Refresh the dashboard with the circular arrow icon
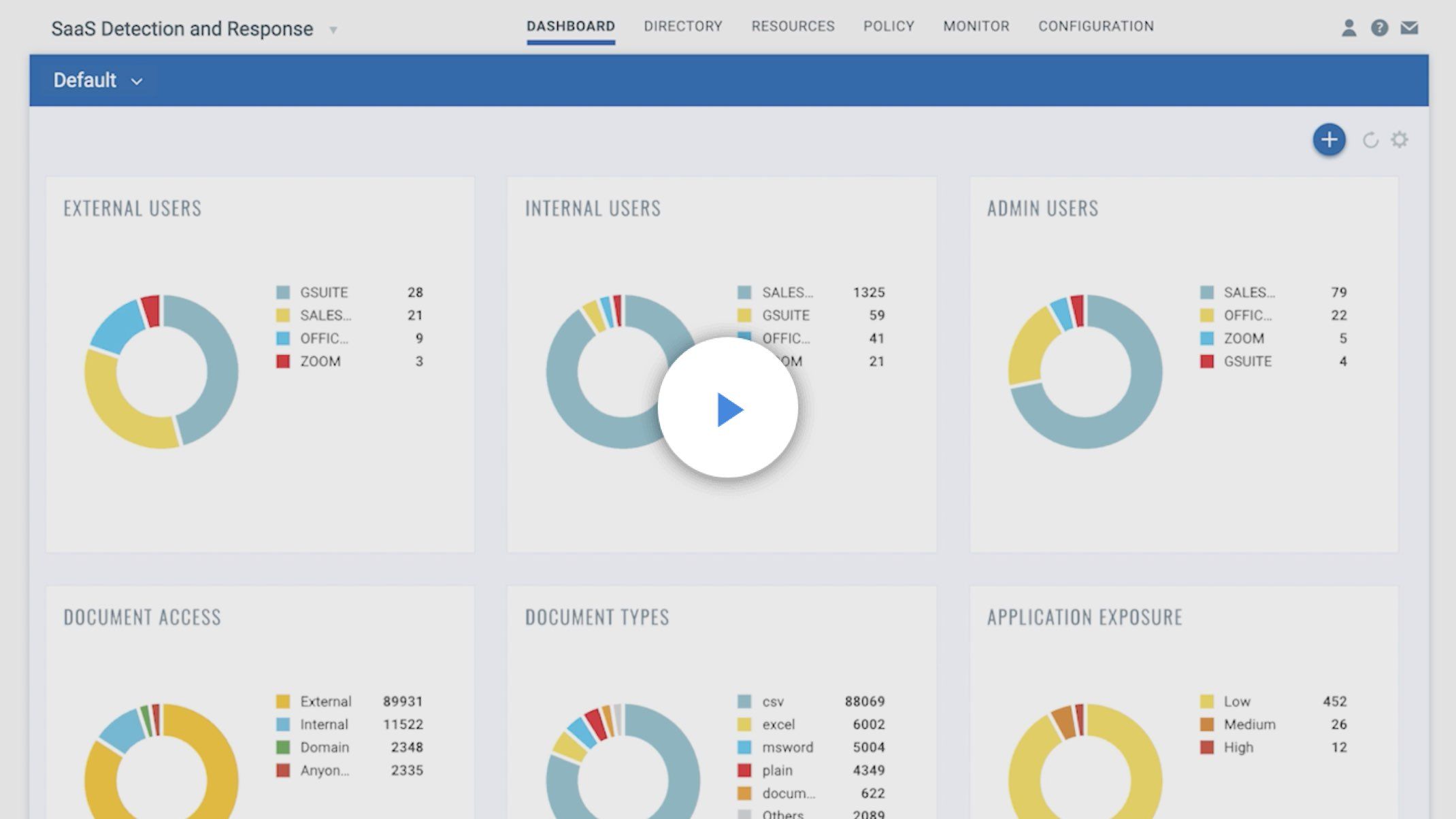This screenshot has width=1456, height=819. click(x=1370, y=140)
